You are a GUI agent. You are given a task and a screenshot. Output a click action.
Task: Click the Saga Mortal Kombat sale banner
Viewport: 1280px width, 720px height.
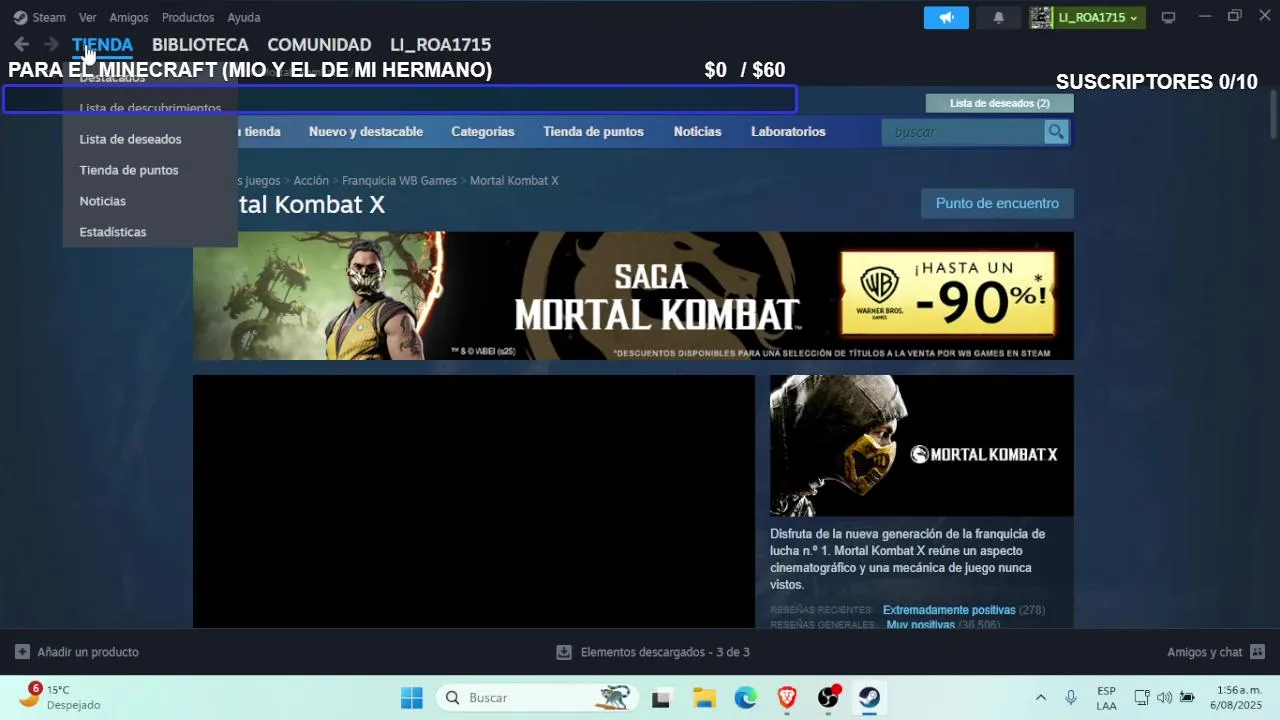[633, 296]
